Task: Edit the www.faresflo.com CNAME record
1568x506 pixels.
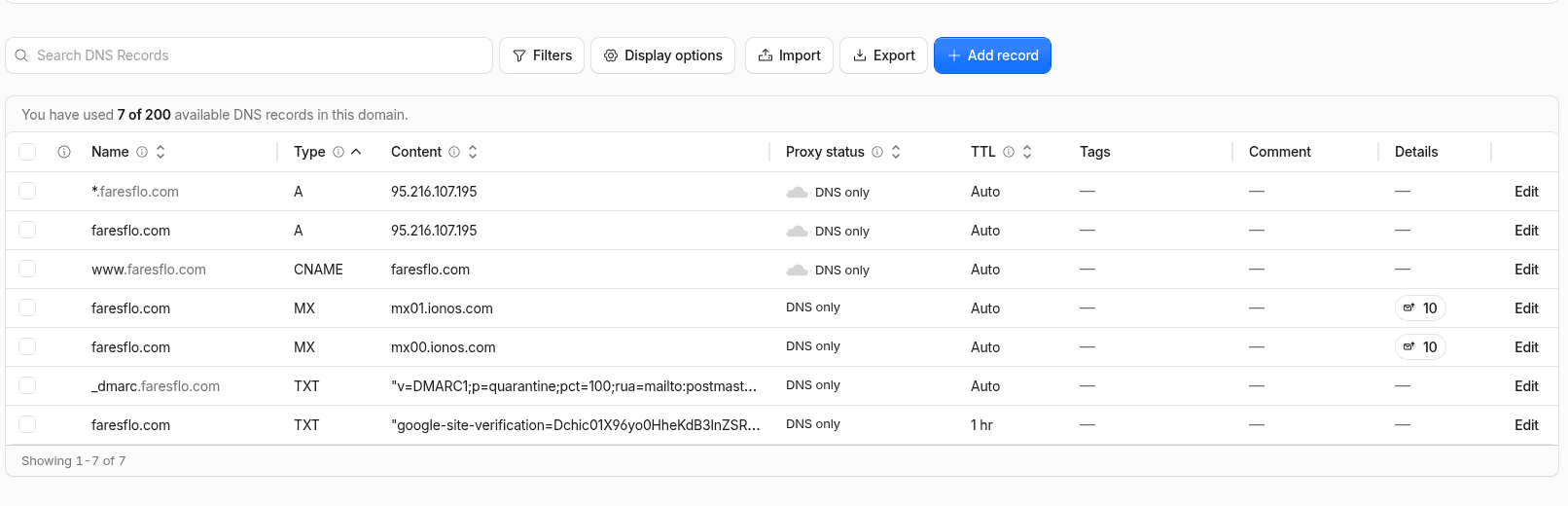Action: tap(1526, 270)
